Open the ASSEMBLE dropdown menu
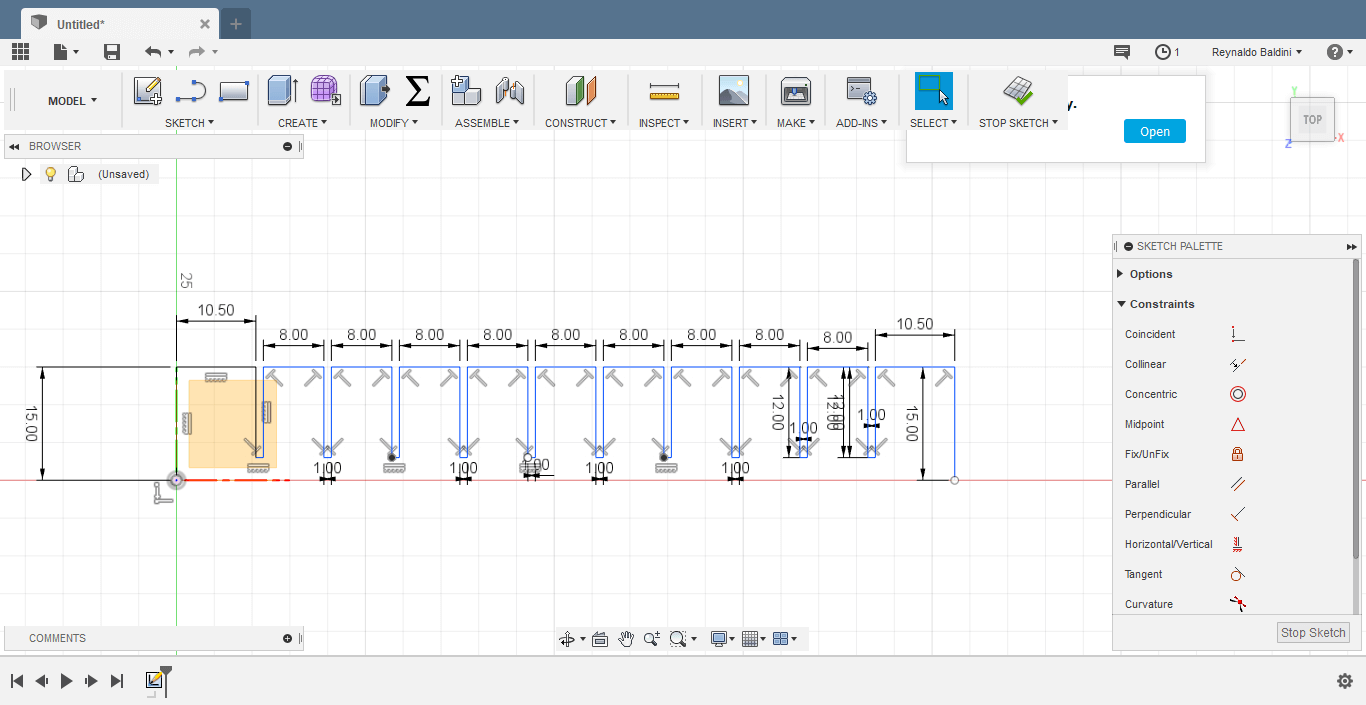The height and width of the screenshot is (705, 1366). (x=487, y=123)
